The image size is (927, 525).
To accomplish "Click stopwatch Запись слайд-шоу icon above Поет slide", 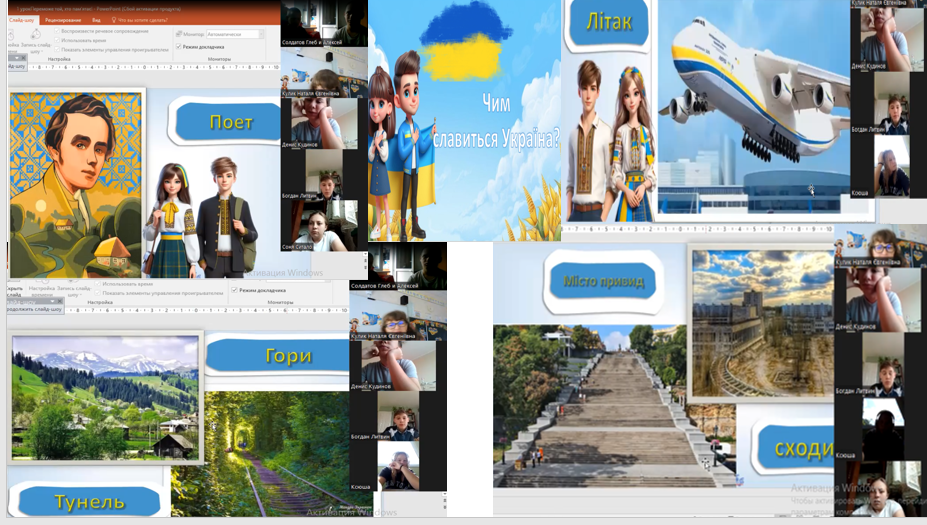I will tap(36, 34).
